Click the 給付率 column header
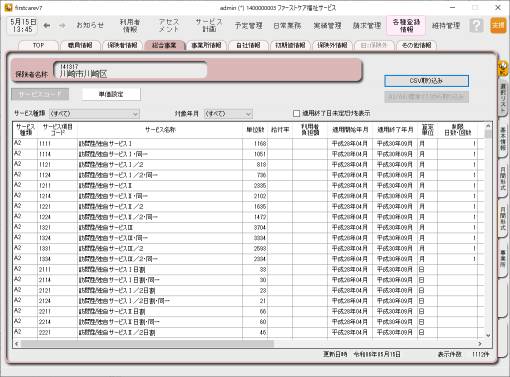The height and width of the screenshot is (377, 510). click(x=280, y=130)
